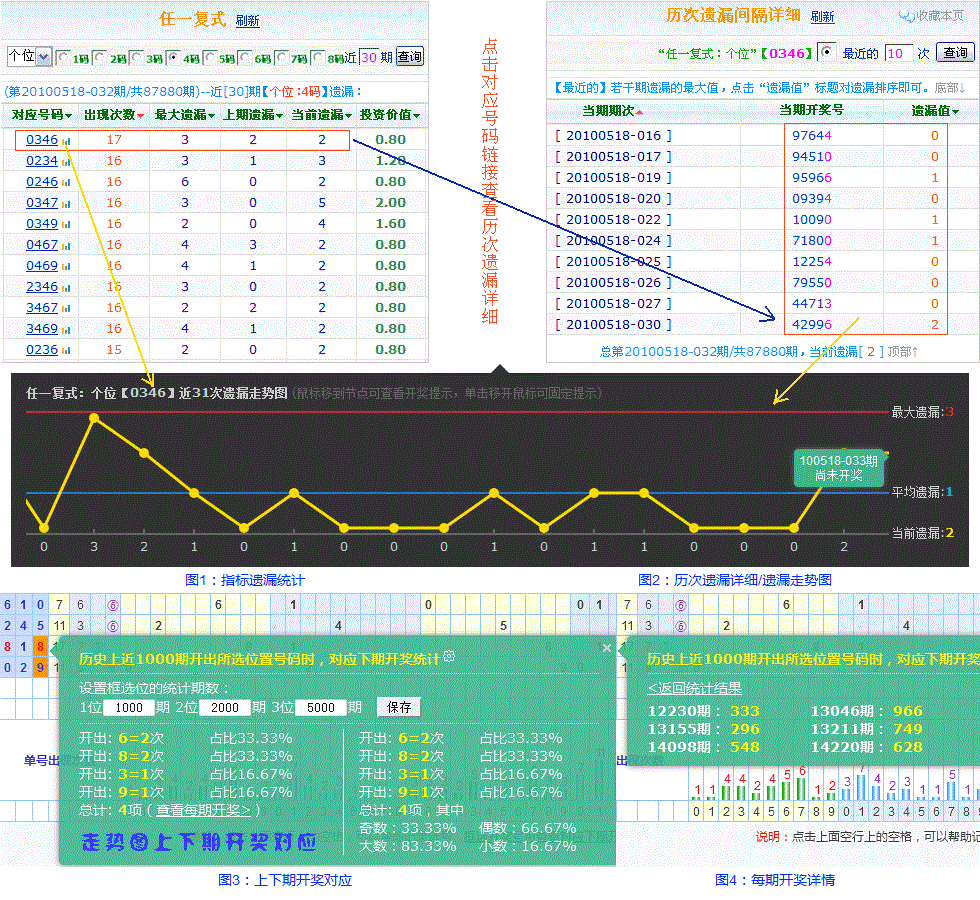Choose the 8码 radio option
Image resolution: width=980 pixels, height=900 pixels.
[318, 58]
